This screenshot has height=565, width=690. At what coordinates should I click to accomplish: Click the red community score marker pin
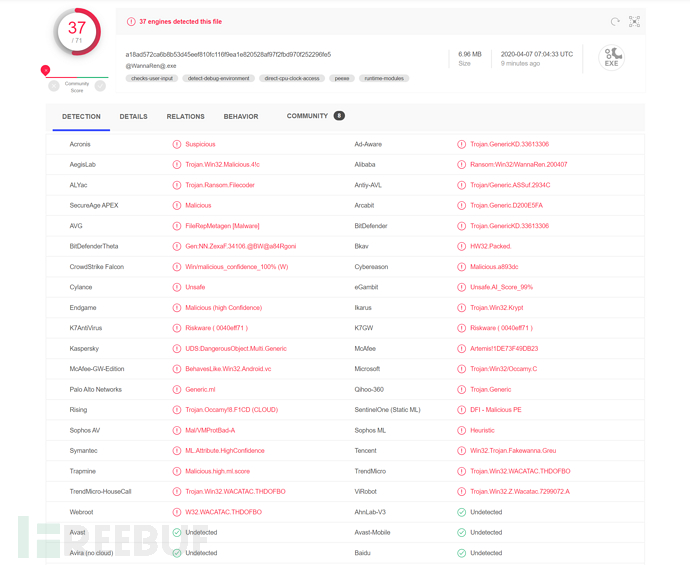click(x=45, y=70)
